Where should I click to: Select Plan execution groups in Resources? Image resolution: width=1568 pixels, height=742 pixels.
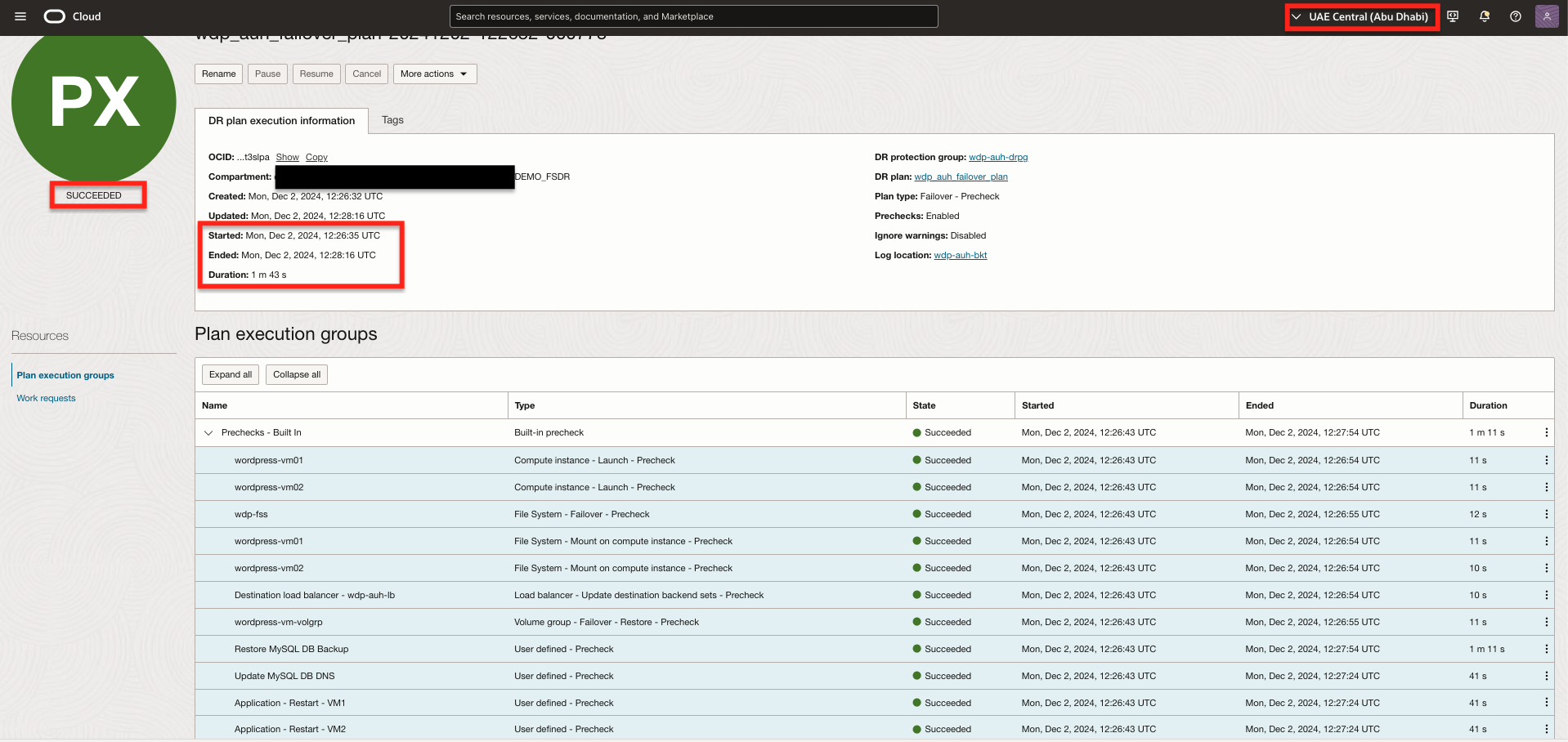click(65, 376)
